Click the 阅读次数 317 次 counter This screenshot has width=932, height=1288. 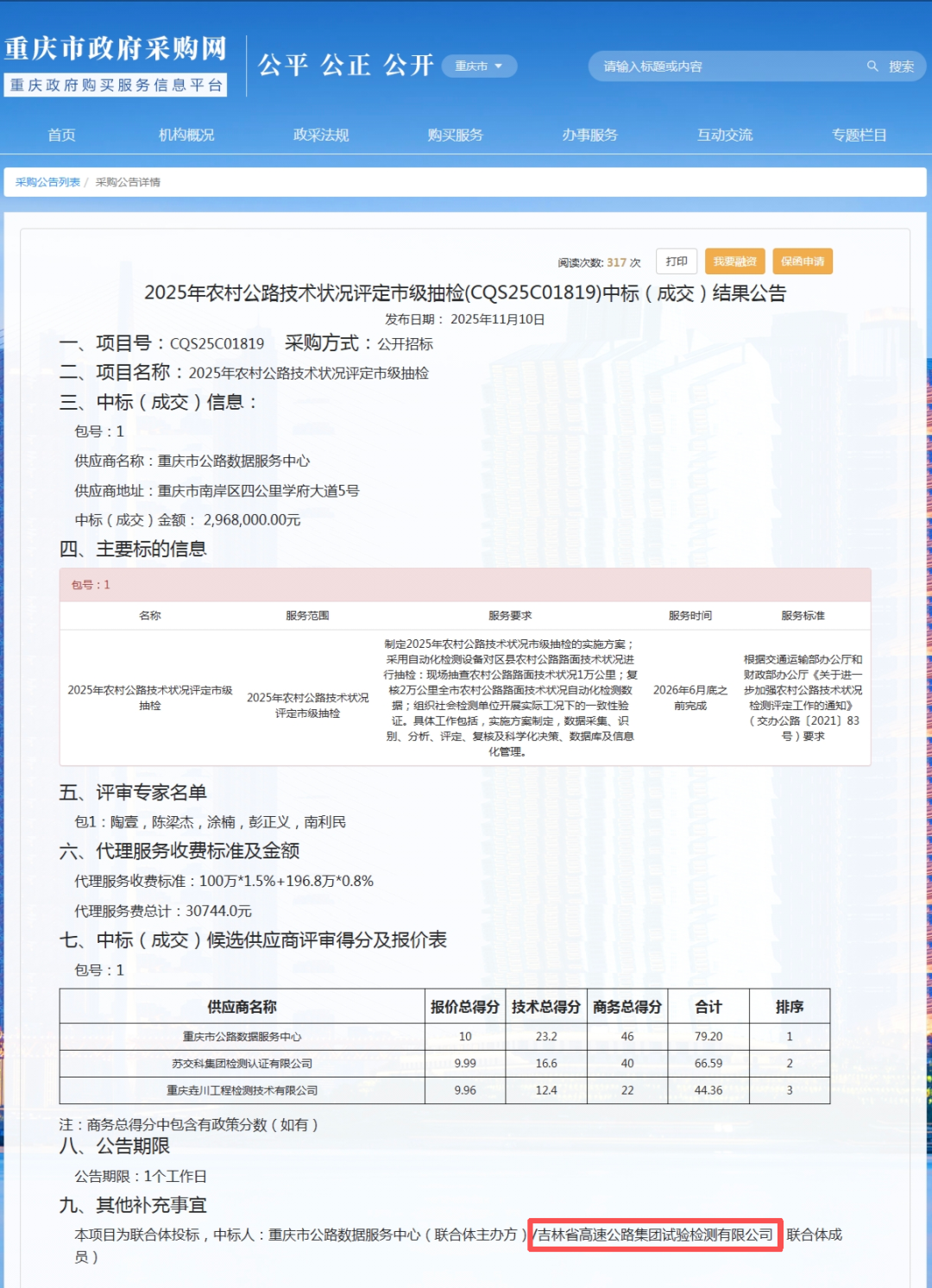pyautogui.click(x=600, y=262)
